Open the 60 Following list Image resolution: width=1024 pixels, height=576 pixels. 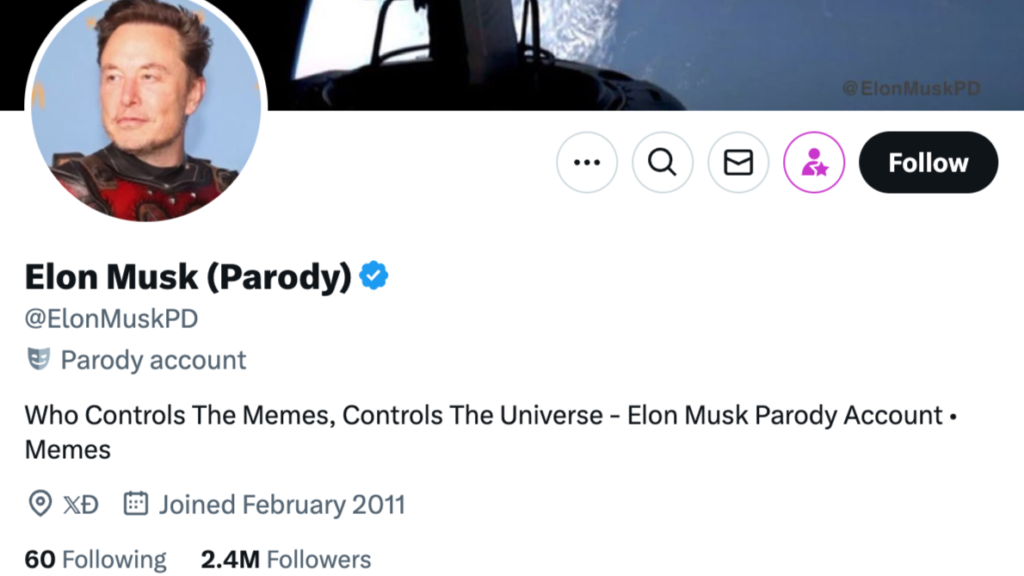tap(96, 559)
